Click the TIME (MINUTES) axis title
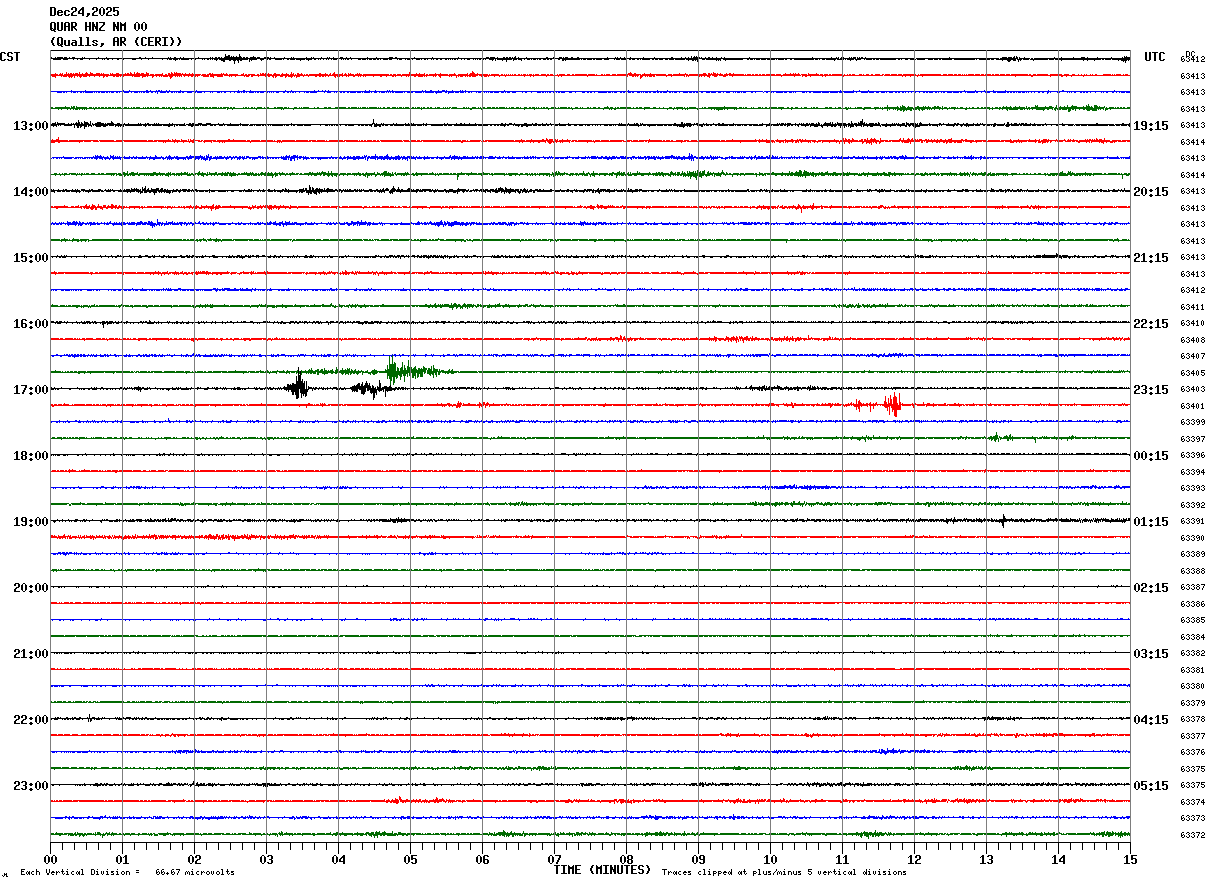 [602, 870]
